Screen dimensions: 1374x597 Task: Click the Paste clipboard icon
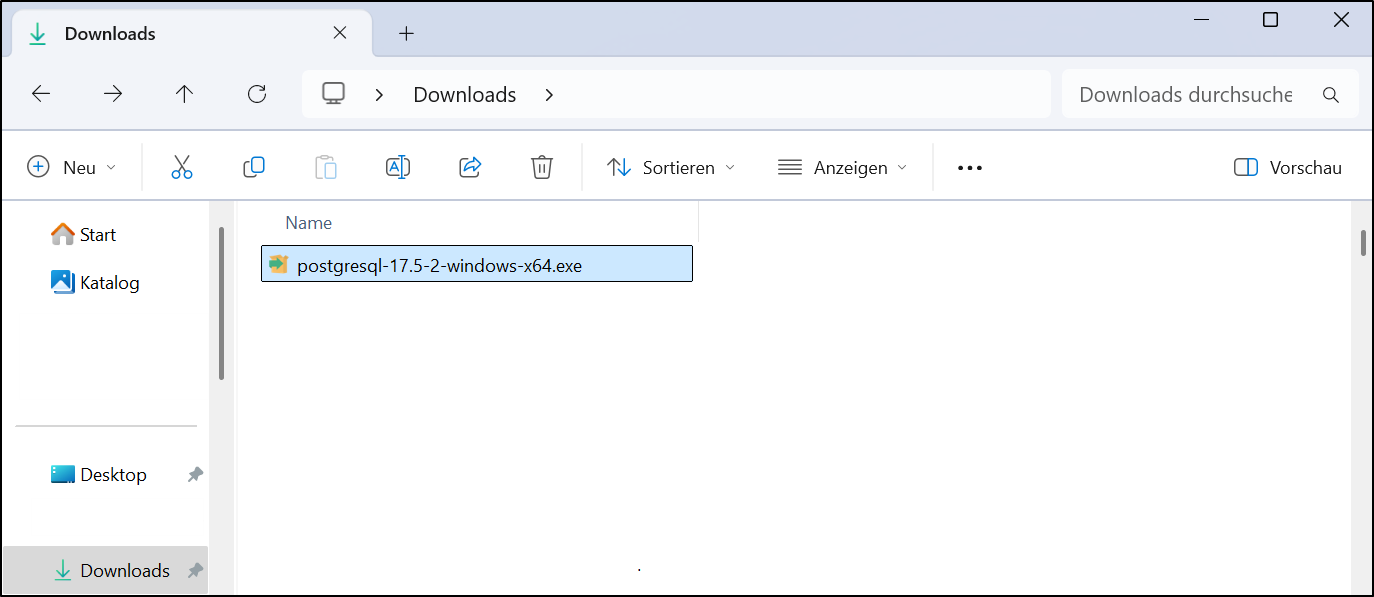326,167
